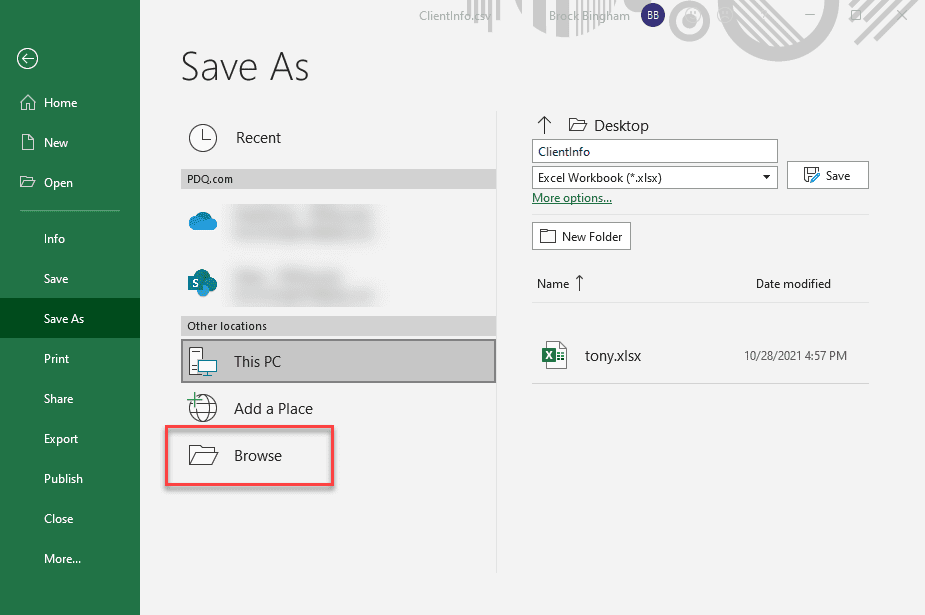Screen dimensions: 925x615
Task: Click the Recent label
Action: pos(258,138)
